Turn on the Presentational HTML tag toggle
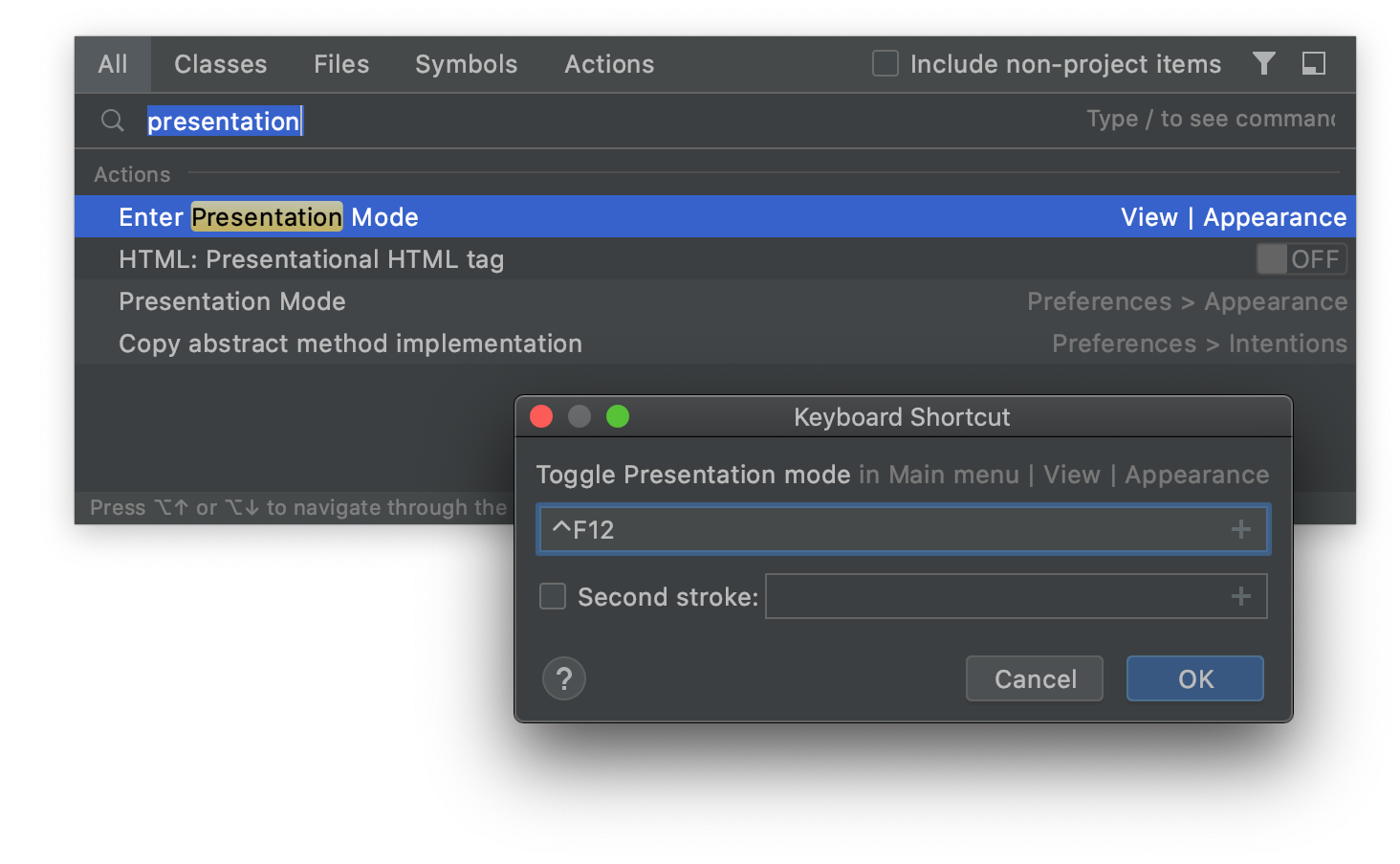 pos(1301,258)
